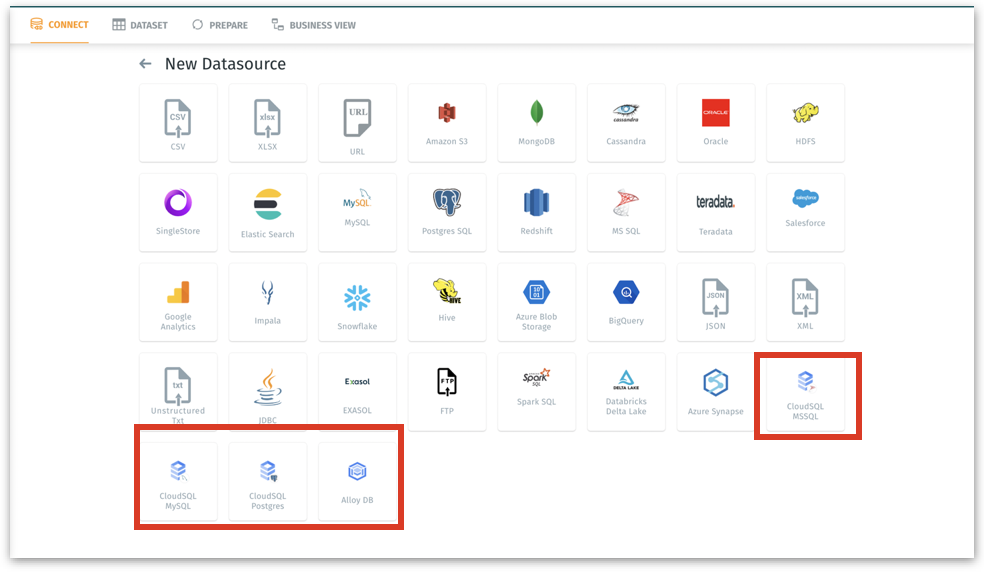Select the XML file datasource
The image size is (984, 572).
point(806,303)
